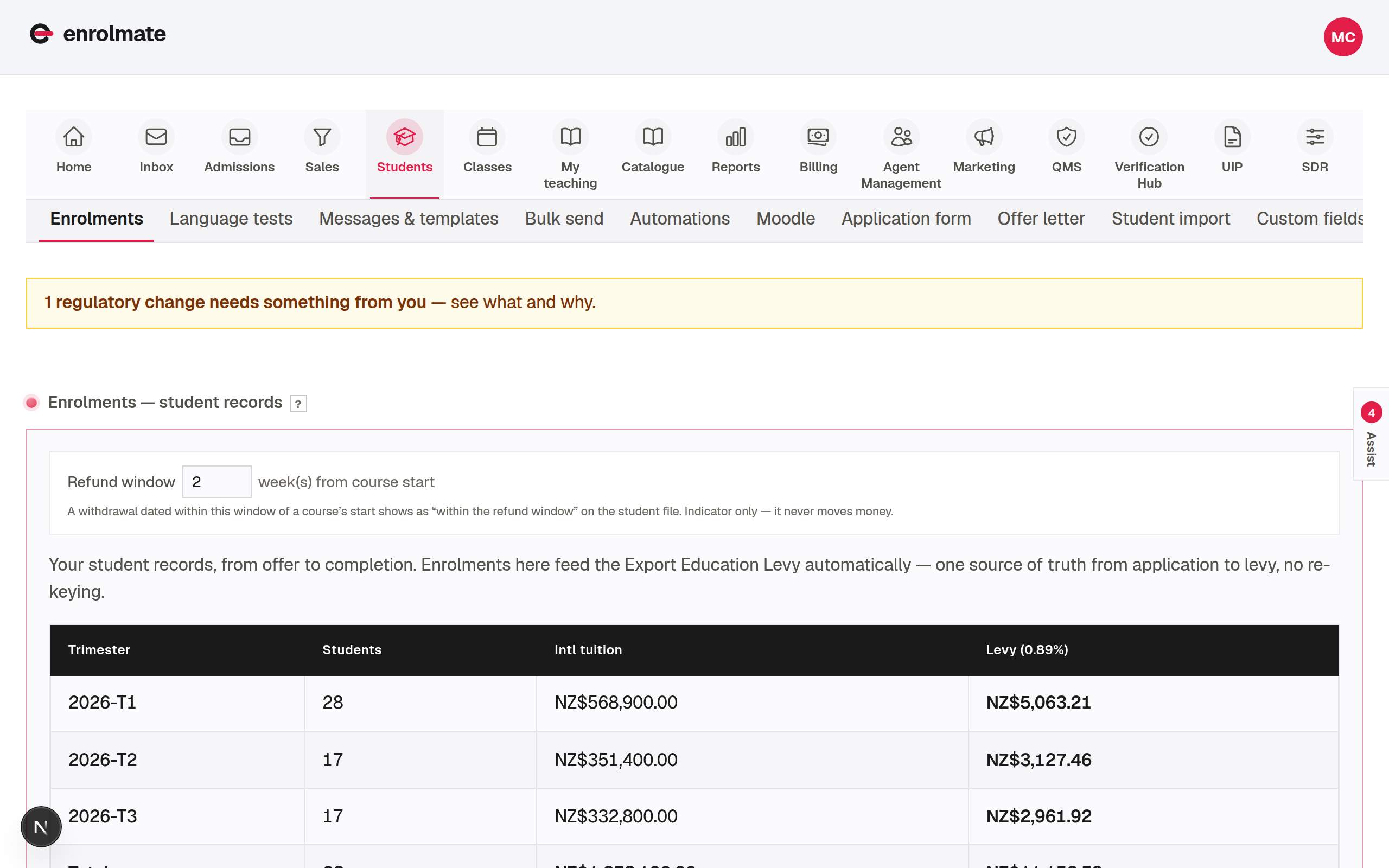Open the Moodle tab

(785, 219)
